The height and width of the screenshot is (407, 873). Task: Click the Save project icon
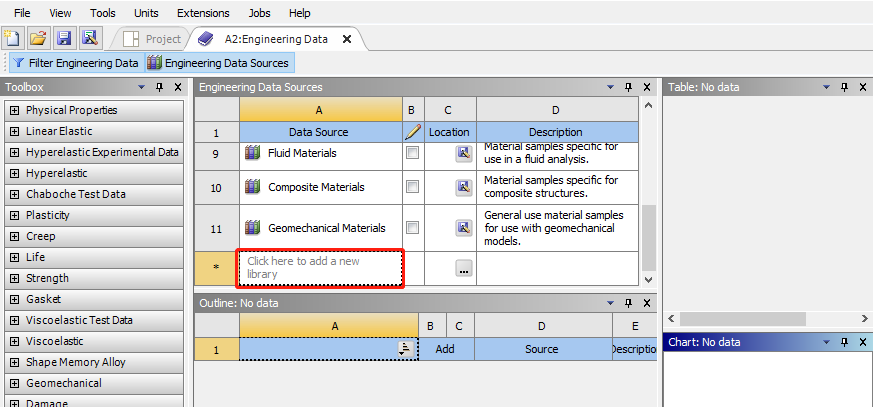click(x=64, y=39)
